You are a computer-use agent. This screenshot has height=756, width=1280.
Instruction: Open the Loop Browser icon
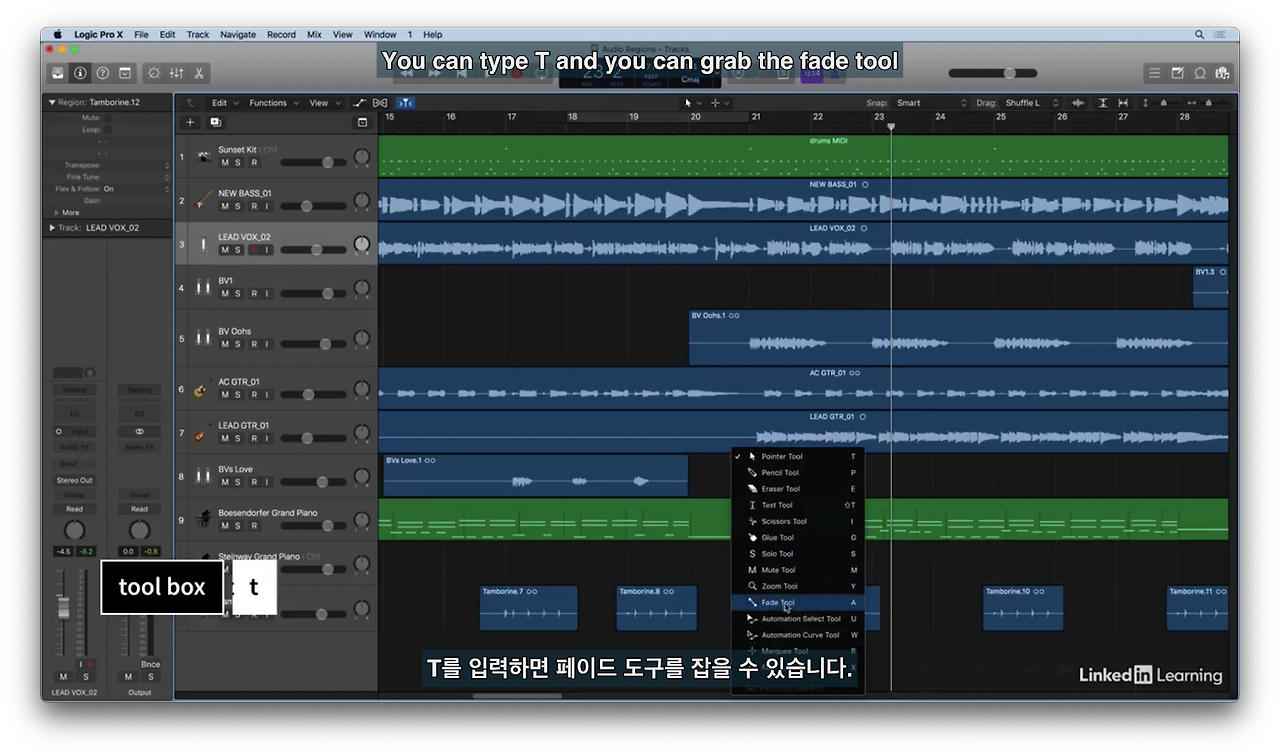coord(1199,73)
